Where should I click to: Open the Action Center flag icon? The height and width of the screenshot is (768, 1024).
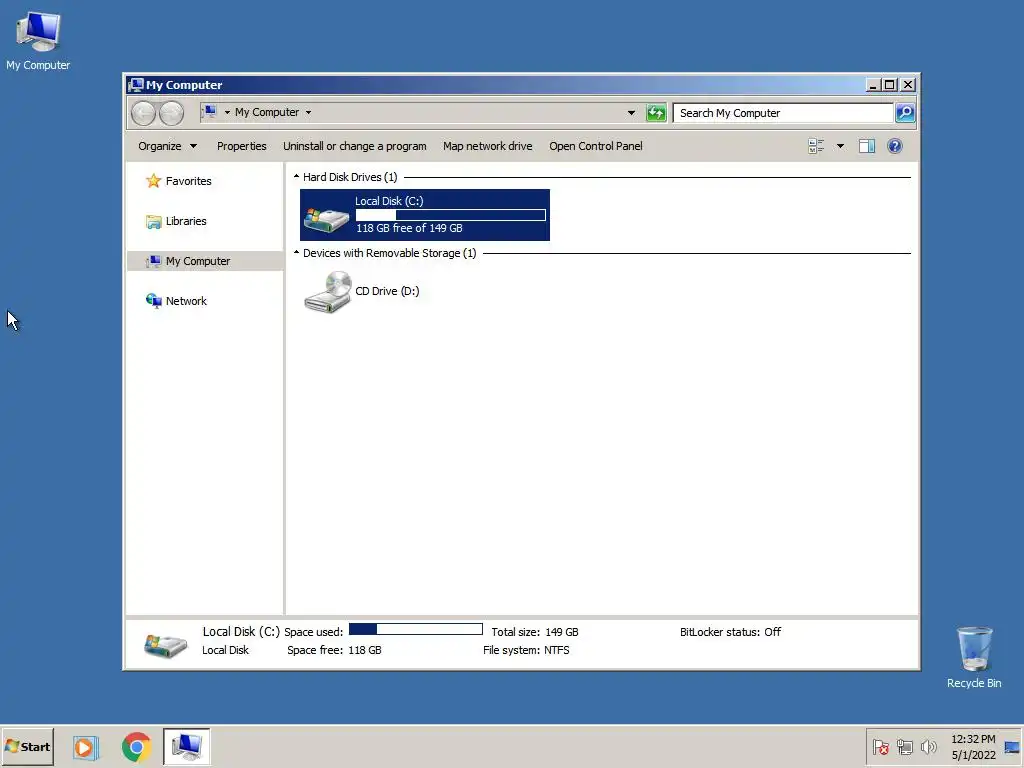point(880,747)
